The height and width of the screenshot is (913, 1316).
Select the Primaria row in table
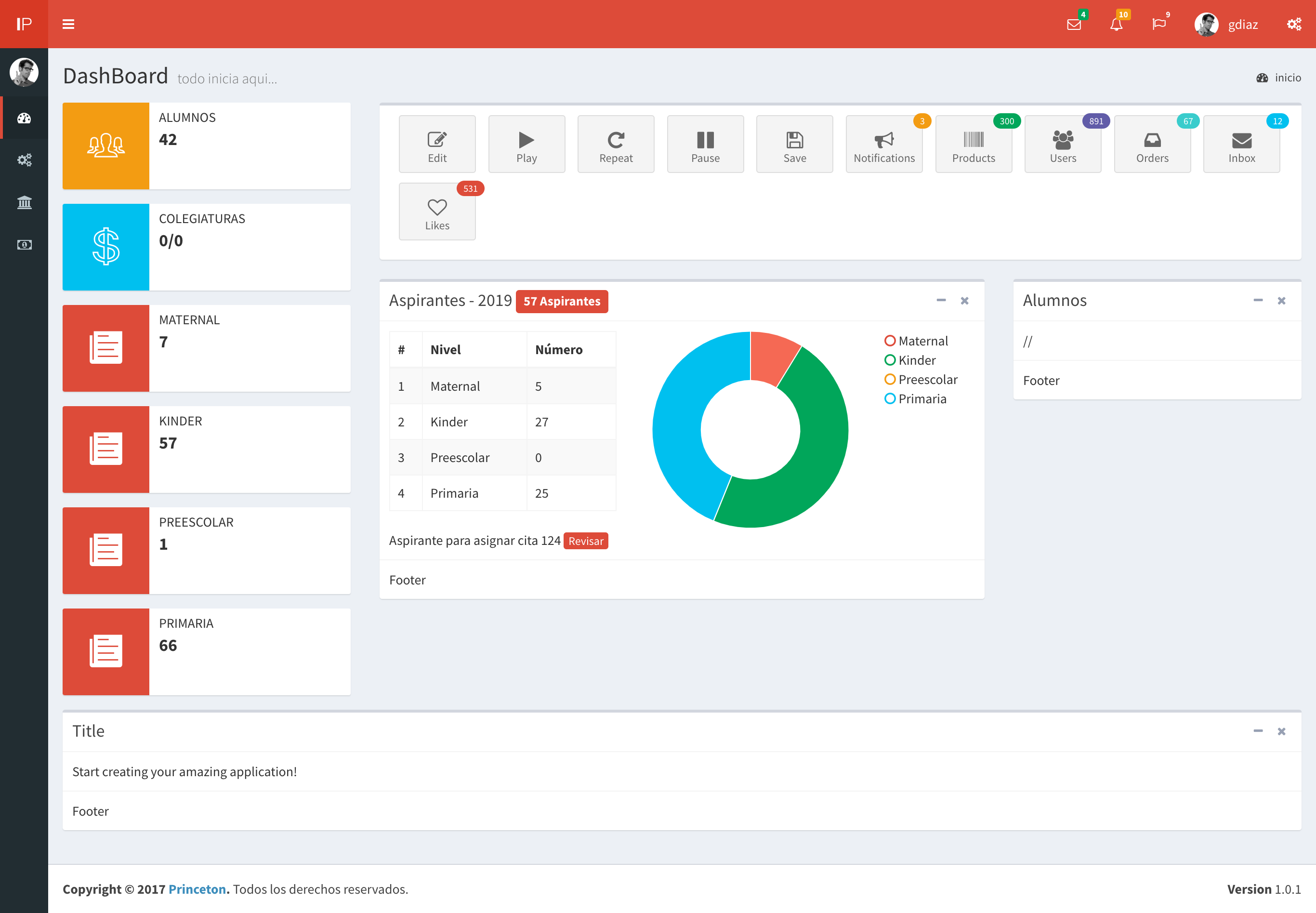[503, 493]
